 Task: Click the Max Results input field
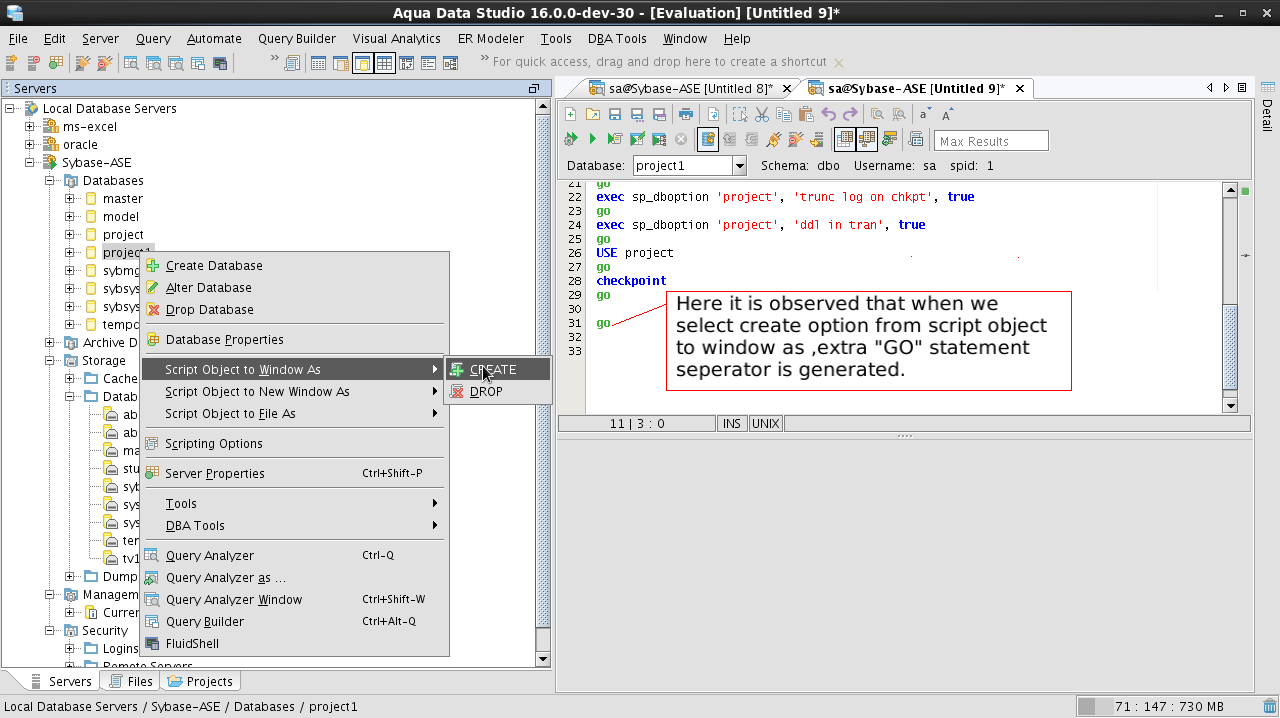(x=990, y=141)
